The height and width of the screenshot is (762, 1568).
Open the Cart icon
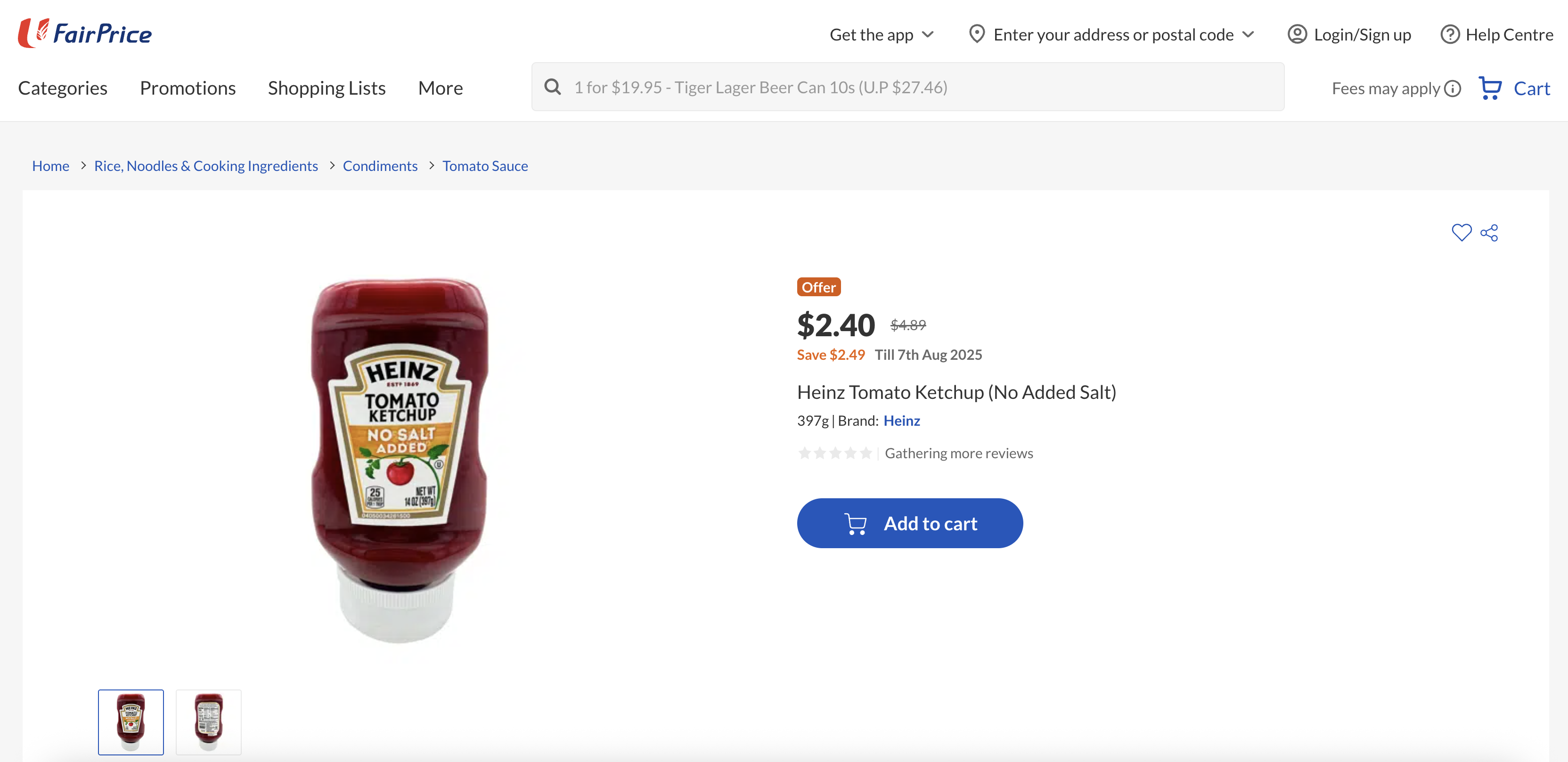pyautogui.click(x=1490, y=88)
